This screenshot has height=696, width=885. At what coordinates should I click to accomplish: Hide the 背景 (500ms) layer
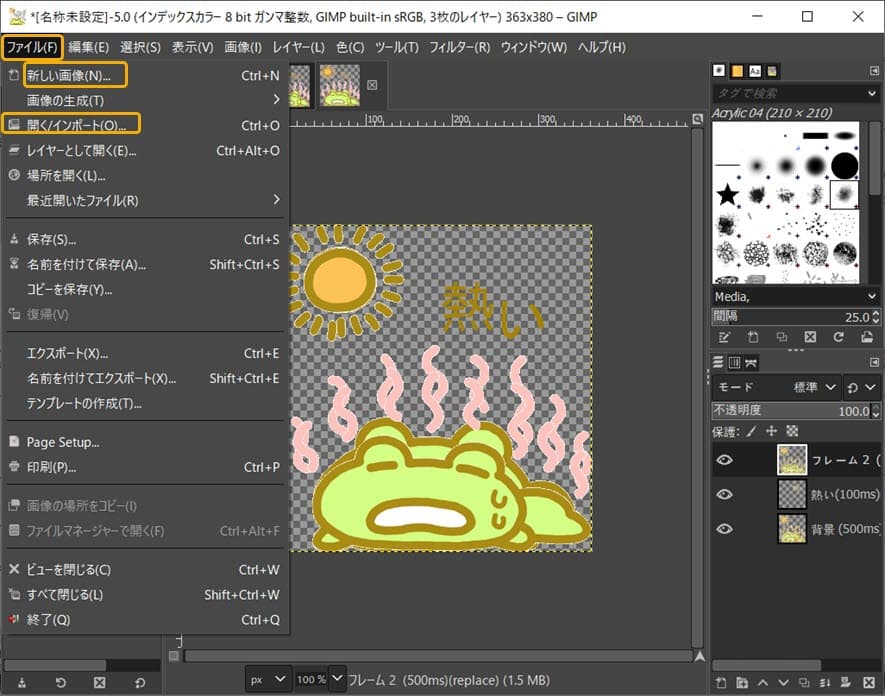[725, 528]
